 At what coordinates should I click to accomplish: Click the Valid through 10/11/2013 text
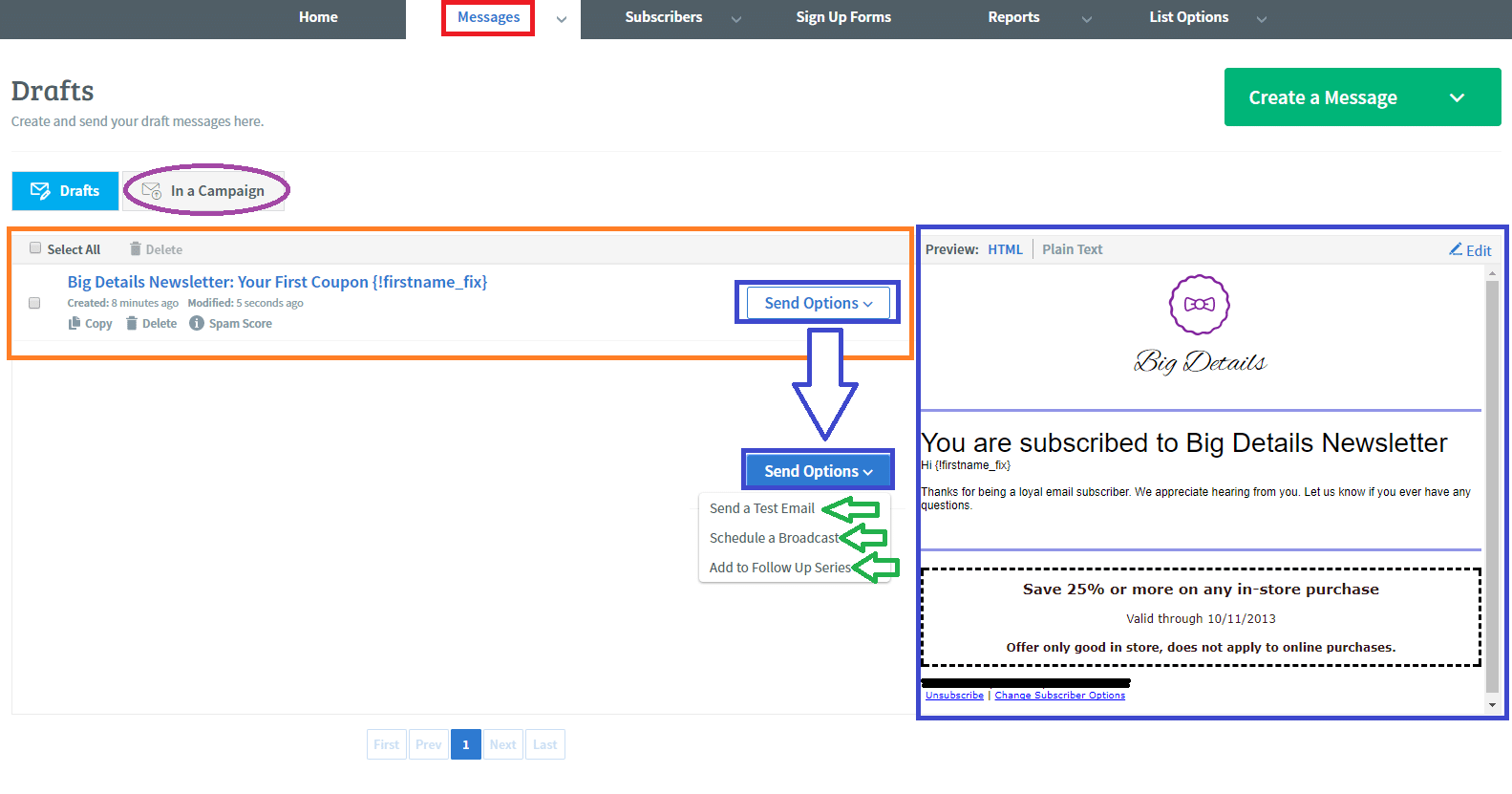(x=1201, y=619)
